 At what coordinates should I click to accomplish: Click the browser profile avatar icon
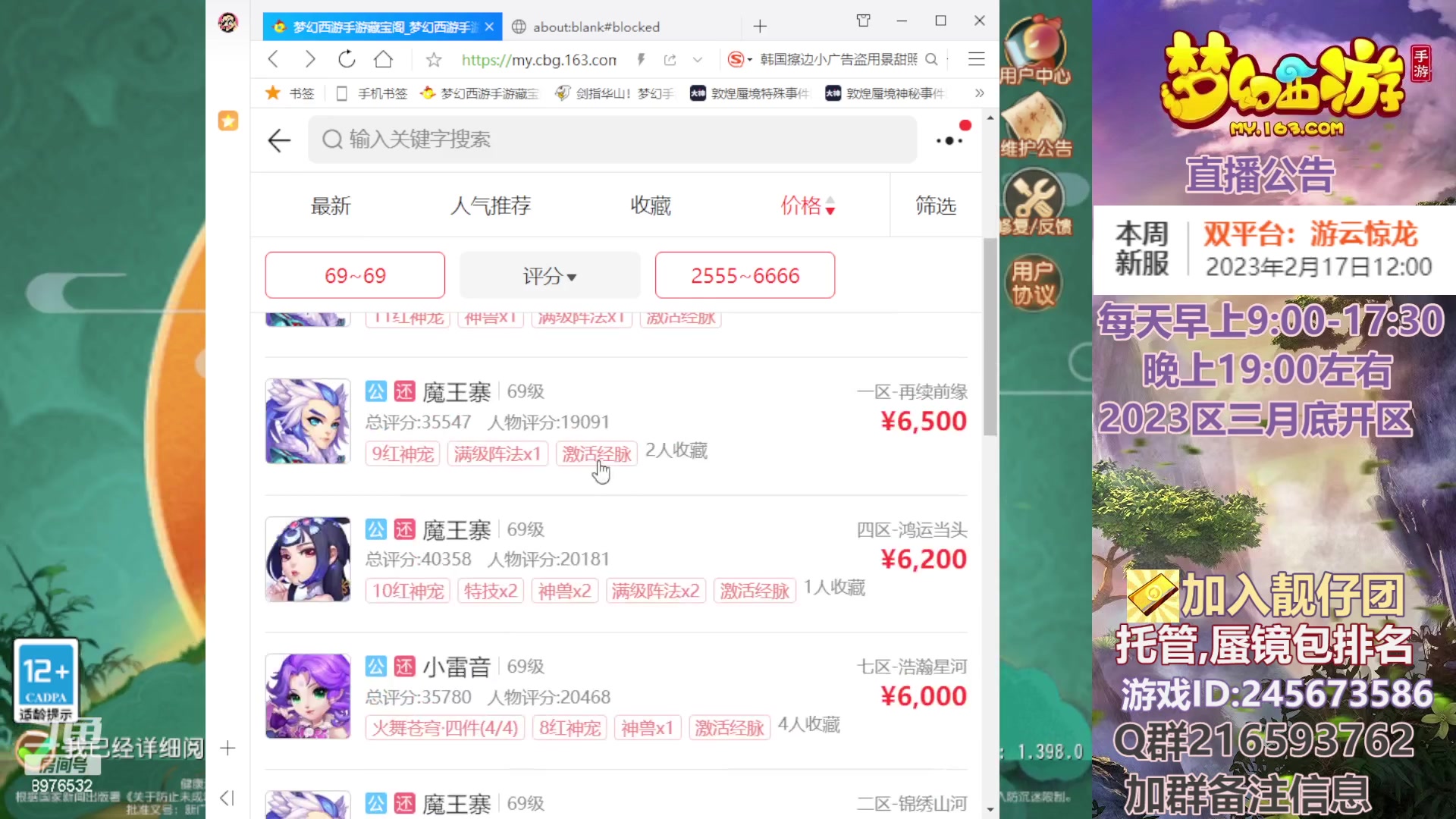point(228,23)
